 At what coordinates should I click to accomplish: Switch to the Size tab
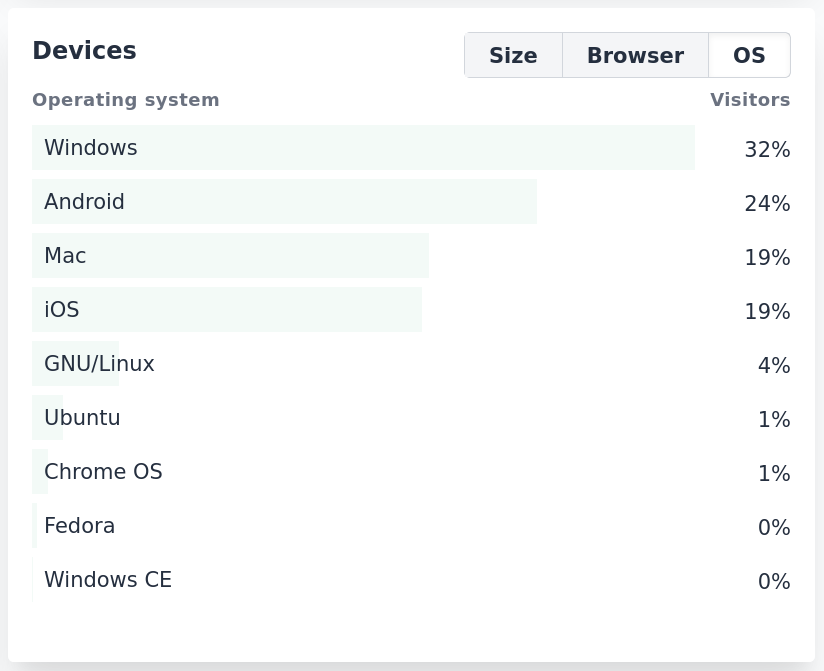pyautogui.click(x=513, y=56)
